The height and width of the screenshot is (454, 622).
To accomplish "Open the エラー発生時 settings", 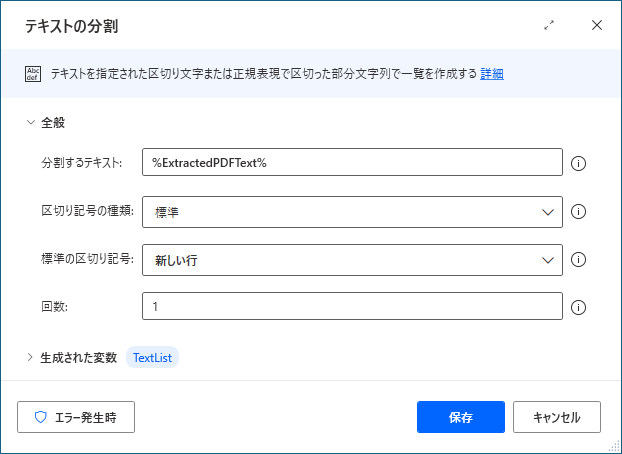I will point(76,417).
